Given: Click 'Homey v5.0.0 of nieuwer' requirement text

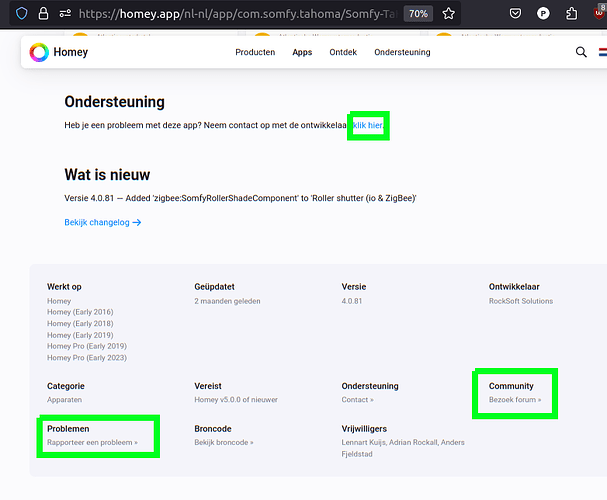Looking at the screenshot, I should [x=236, y=400].
